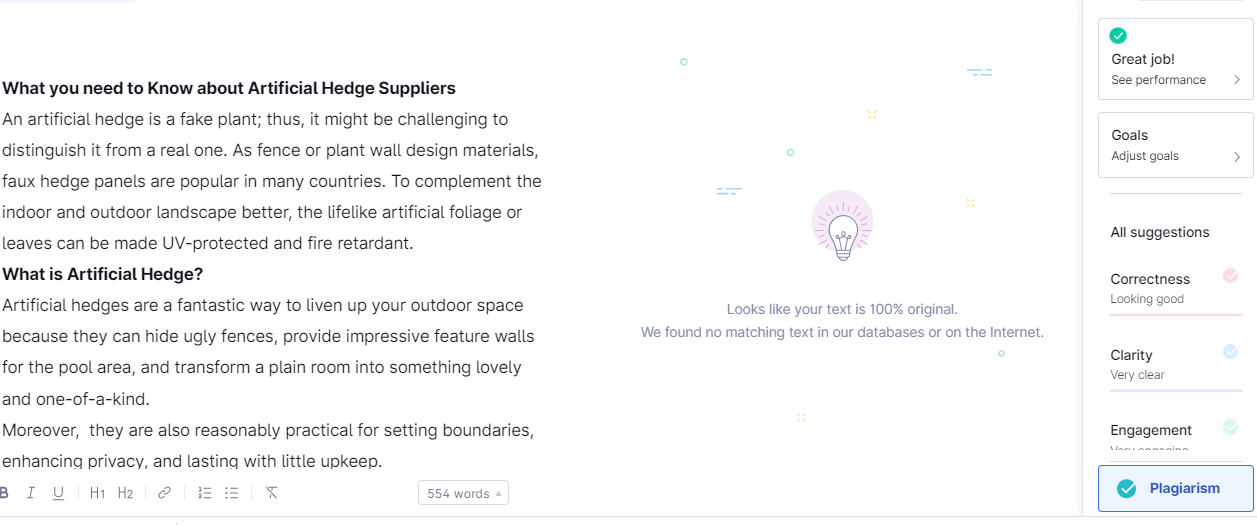
Task: Toggle the Correctness suggestions checkmark
Action: click(1230, 276)
